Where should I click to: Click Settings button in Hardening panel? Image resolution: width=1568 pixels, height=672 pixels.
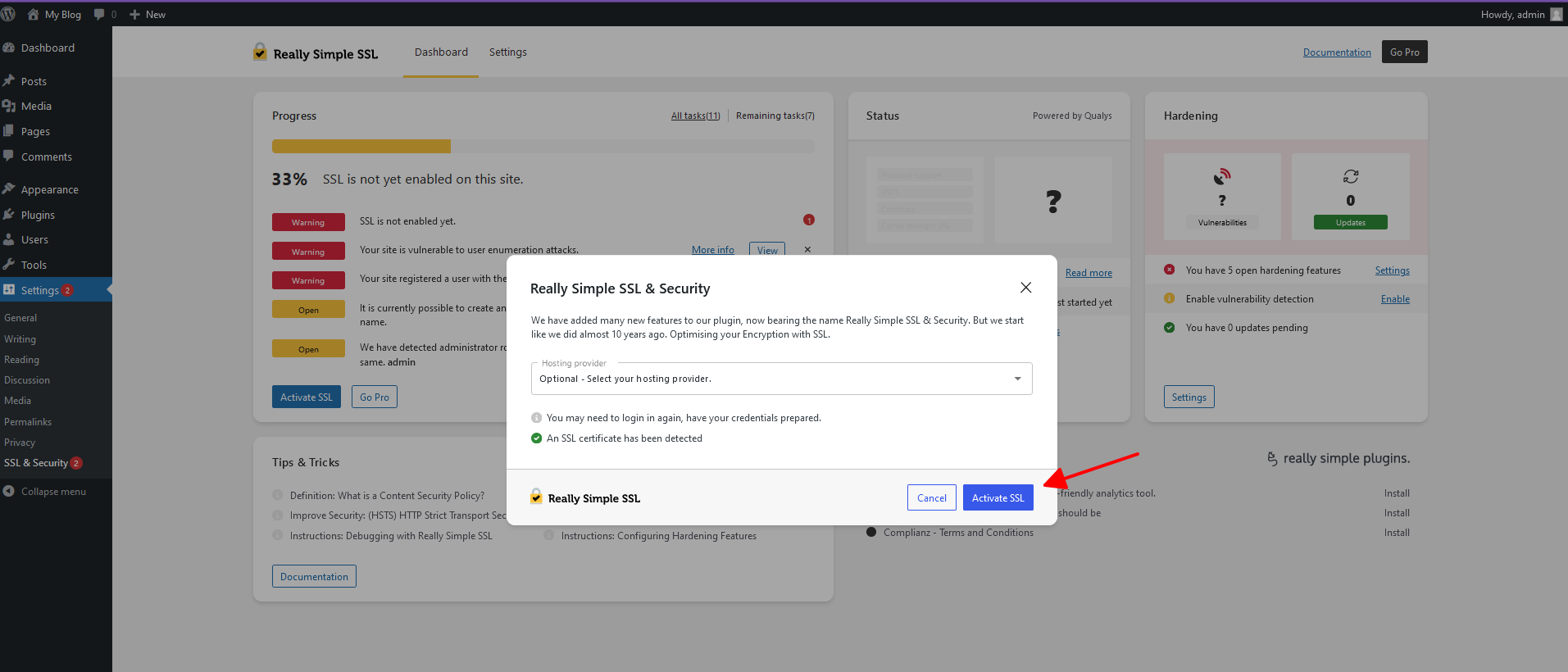[1189, 397]
